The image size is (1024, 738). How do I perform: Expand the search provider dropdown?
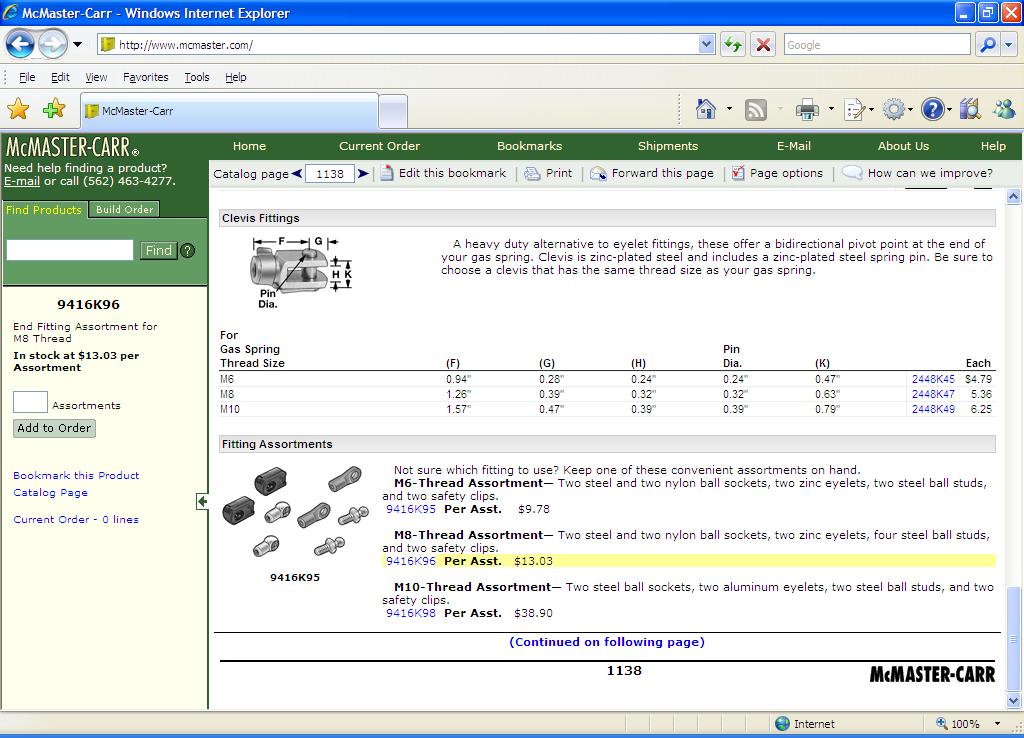(1006, 44)
